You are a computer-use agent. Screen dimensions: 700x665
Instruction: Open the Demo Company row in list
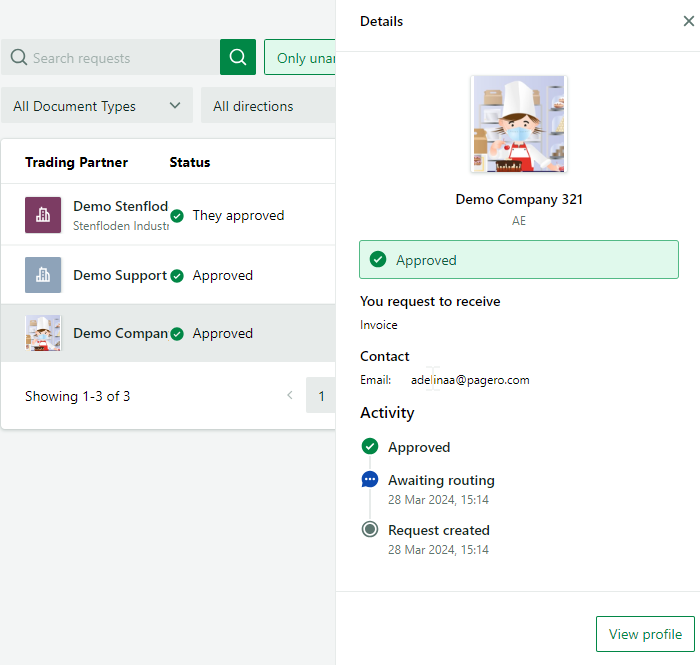(x=168, y=333)
